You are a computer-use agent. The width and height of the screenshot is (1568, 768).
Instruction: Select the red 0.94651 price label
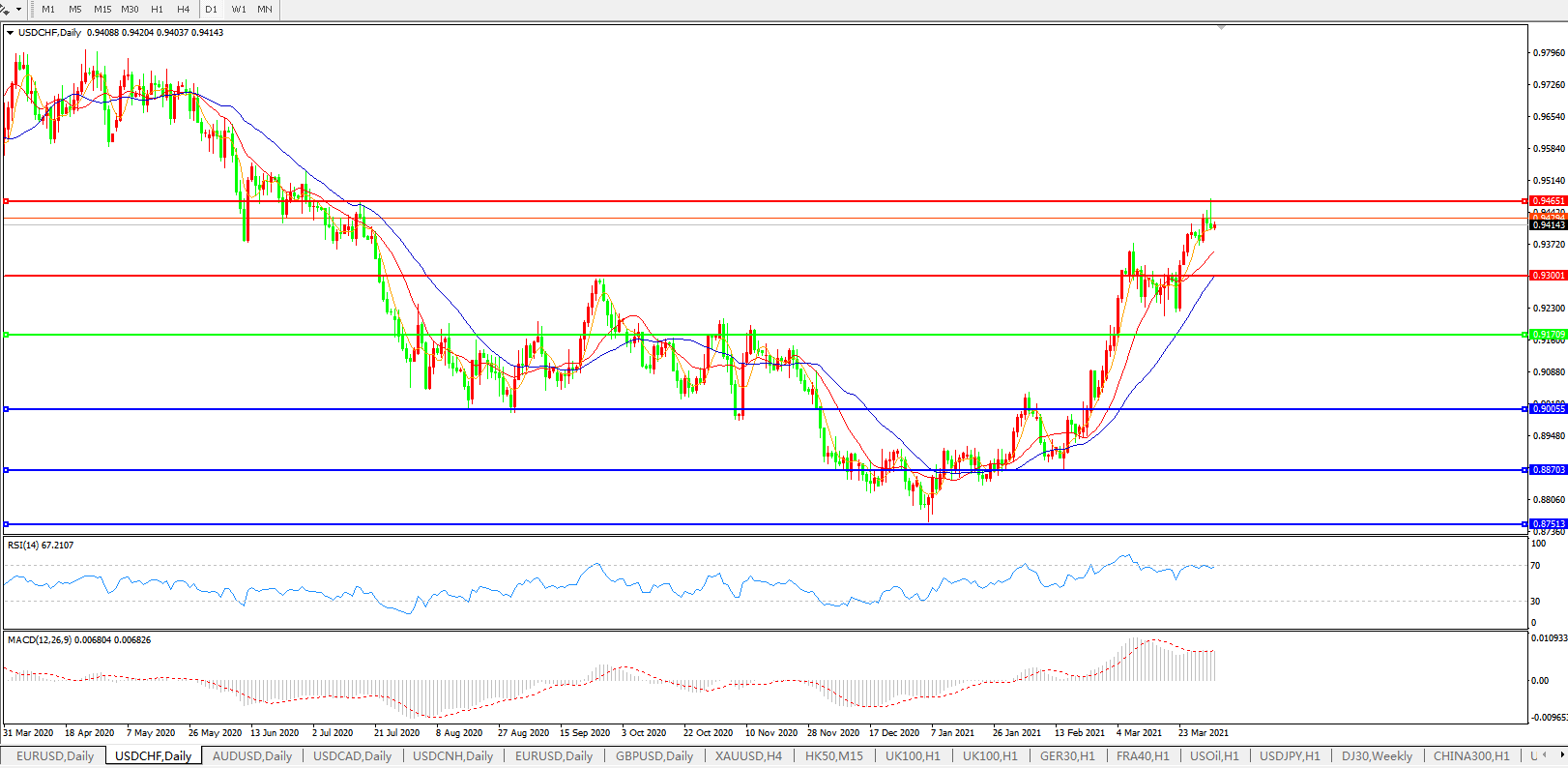click(1548, 201)
